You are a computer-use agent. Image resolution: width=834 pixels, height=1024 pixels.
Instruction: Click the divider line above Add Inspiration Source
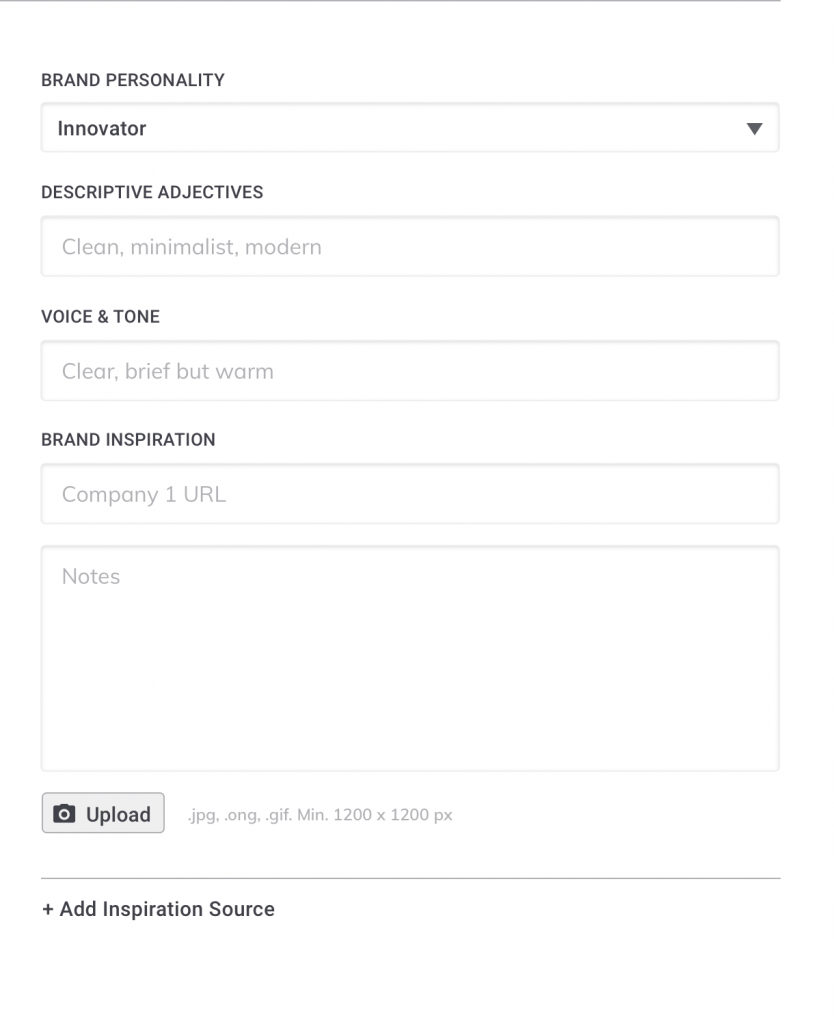[x=410, y=878]
